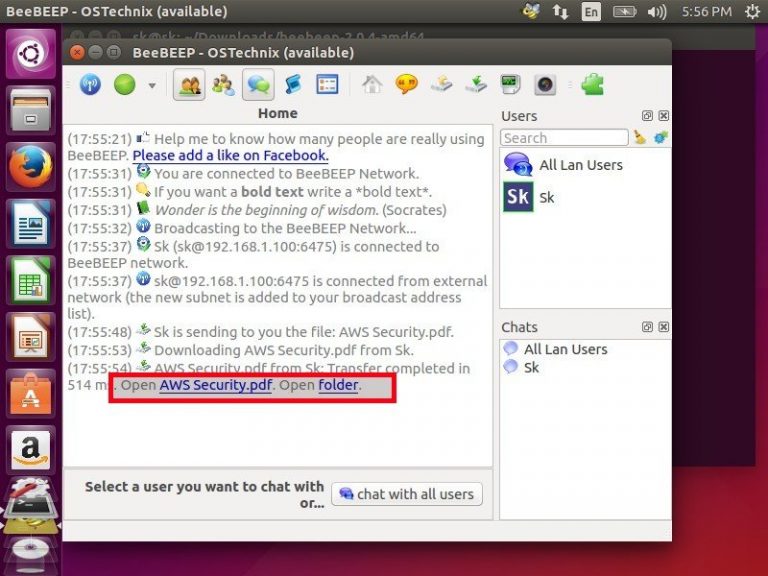Viewport: 768px width, 576px height.
Task: Float the Chats panel with its detach button
Action: click(647, 327)
